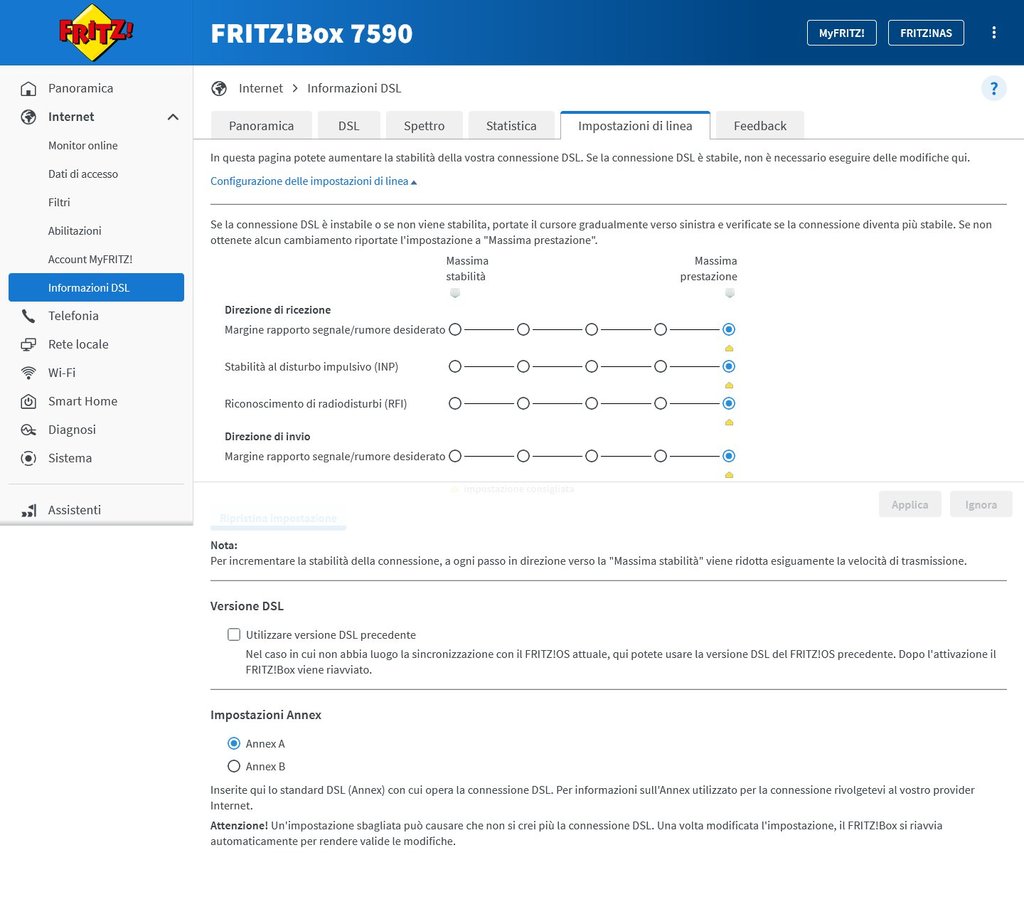1024x914 pixels.
Task: Set INP stability to maximum stability
Action: pyautogui.click(x=455, y=367)
